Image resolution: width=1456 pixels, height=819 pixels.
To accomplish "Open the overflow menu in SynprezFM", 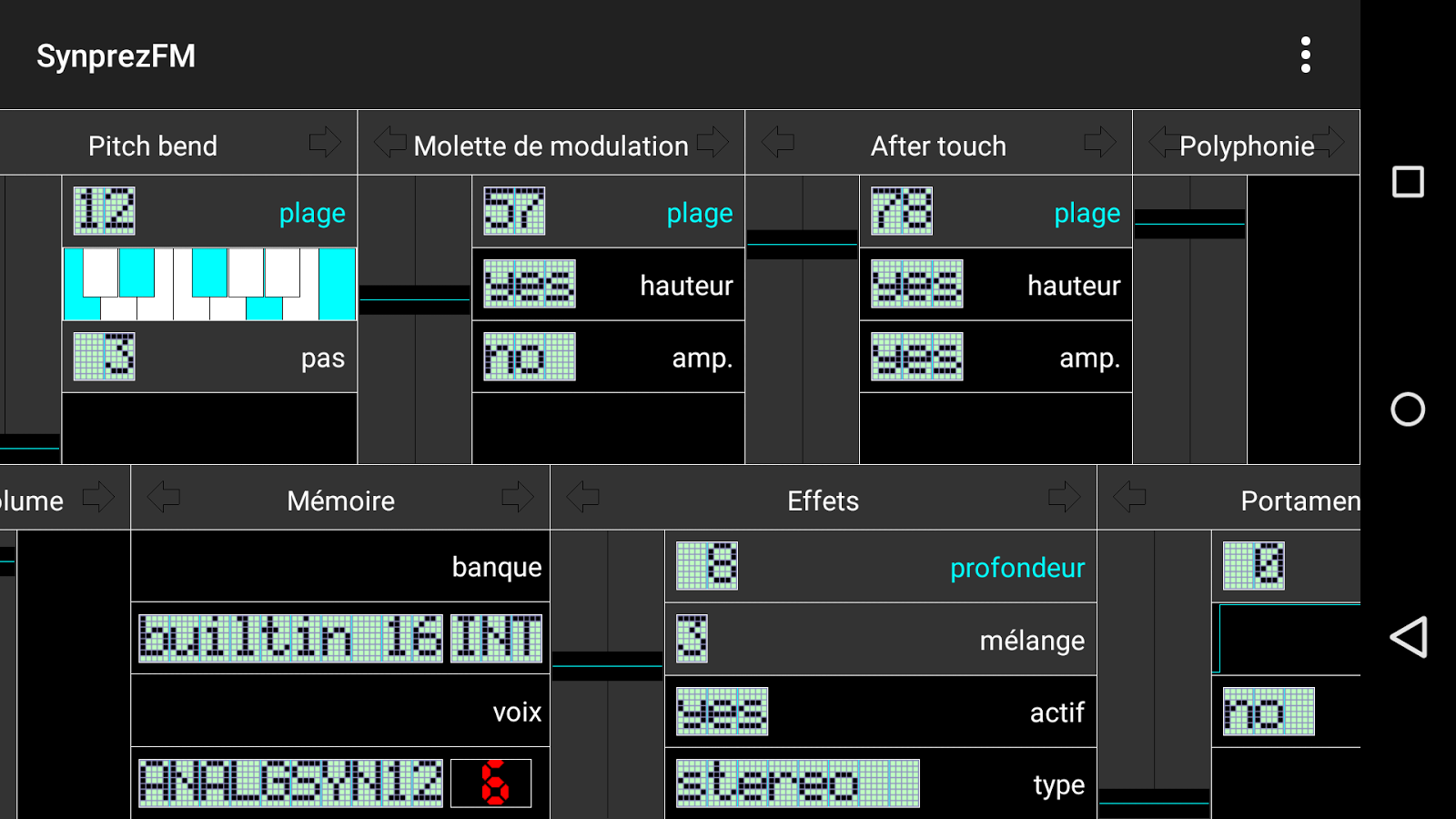I will pos(1306,55).
